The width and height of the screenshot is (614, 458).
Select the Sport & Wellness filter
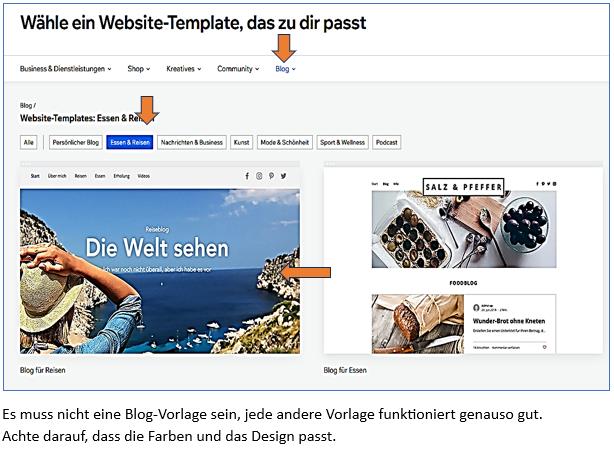(x=342, y=142)
